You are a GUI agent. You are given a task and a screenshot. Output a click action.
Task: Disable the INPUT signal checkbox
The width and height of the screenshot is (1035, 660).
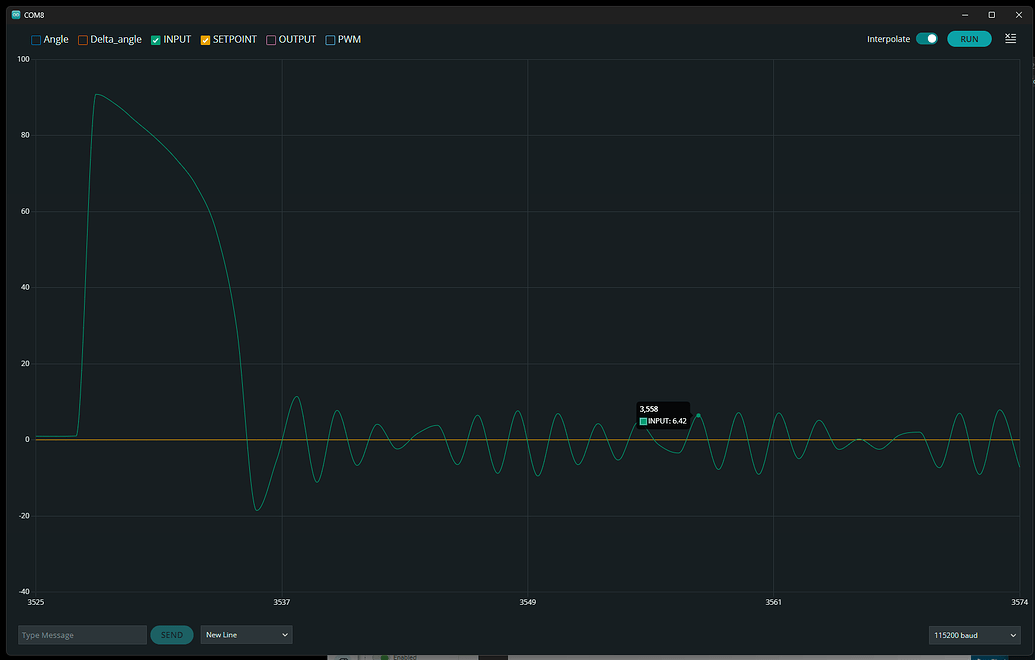coord(155,39)
